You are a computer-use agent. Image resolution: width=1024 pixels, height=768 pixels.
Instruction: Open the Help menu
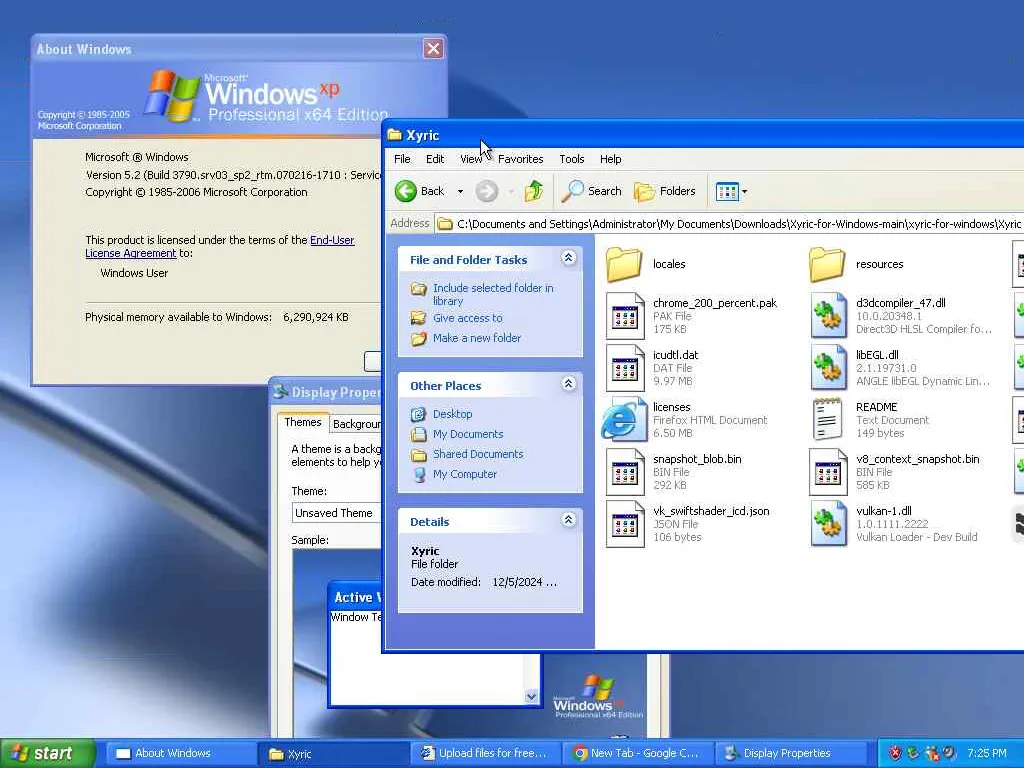point(611,159)
